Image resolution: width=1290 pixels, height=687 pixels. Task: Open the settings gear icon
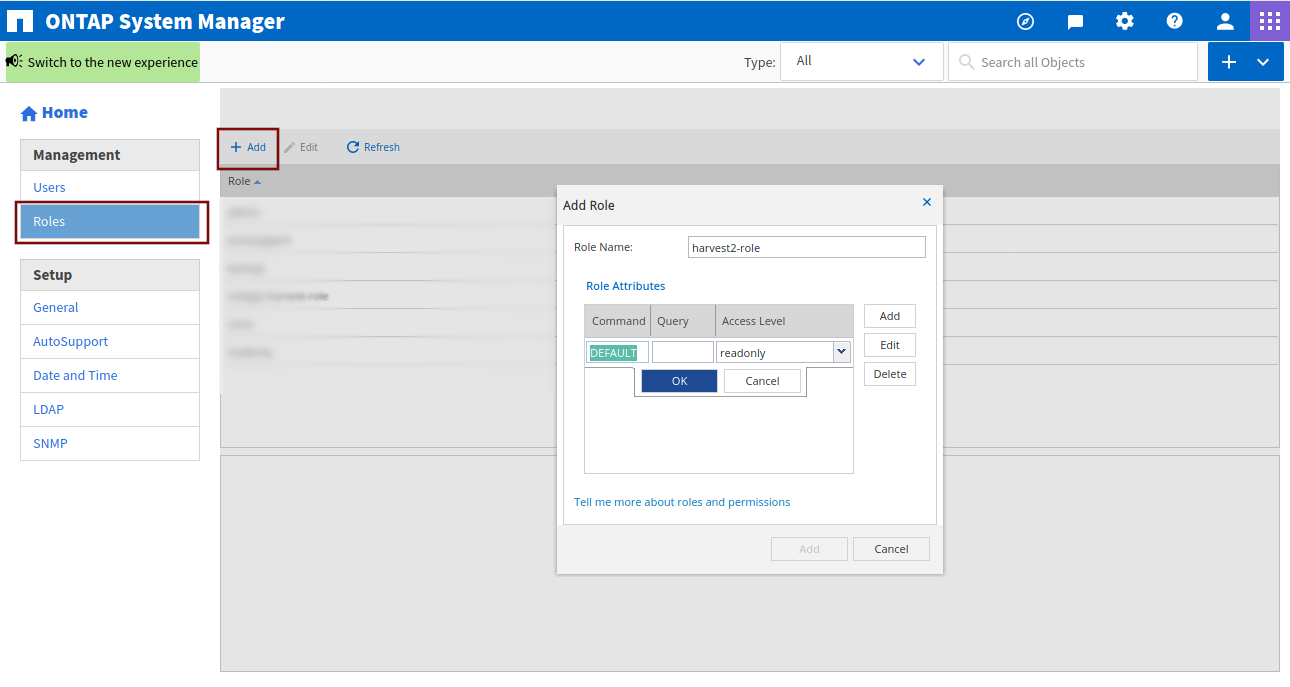[1125, 21]
